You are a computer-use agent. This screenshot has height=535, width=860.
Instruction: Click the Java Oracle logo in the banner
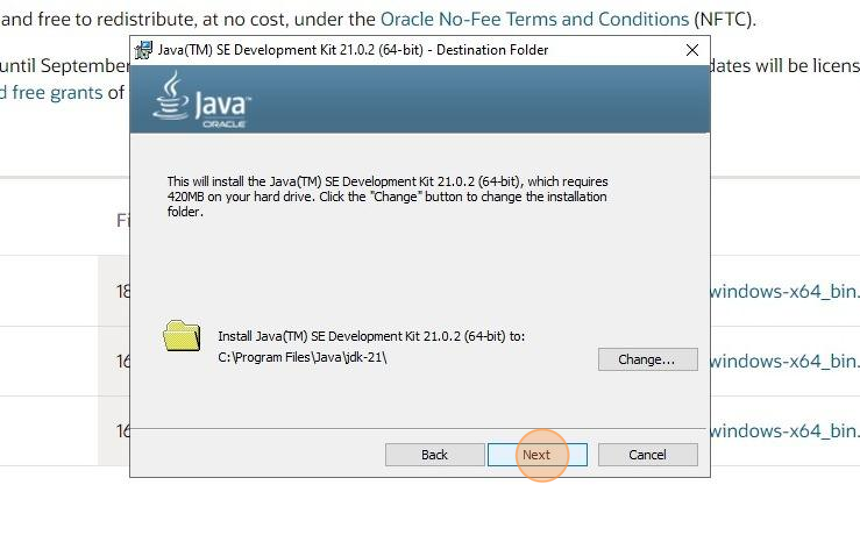201,99
